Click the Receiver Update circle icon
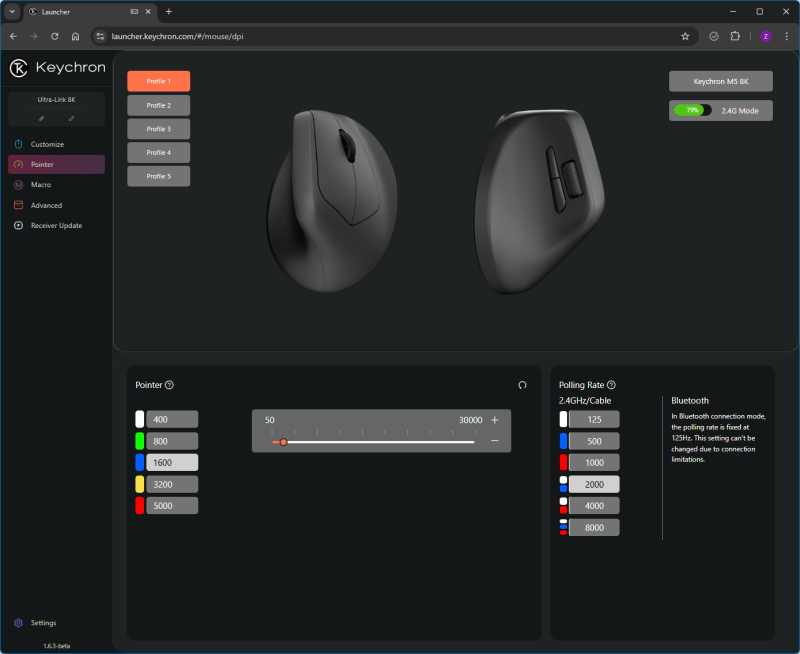This screenshot has width=800, height=654. pyautogui.click(x=18, y=225)
